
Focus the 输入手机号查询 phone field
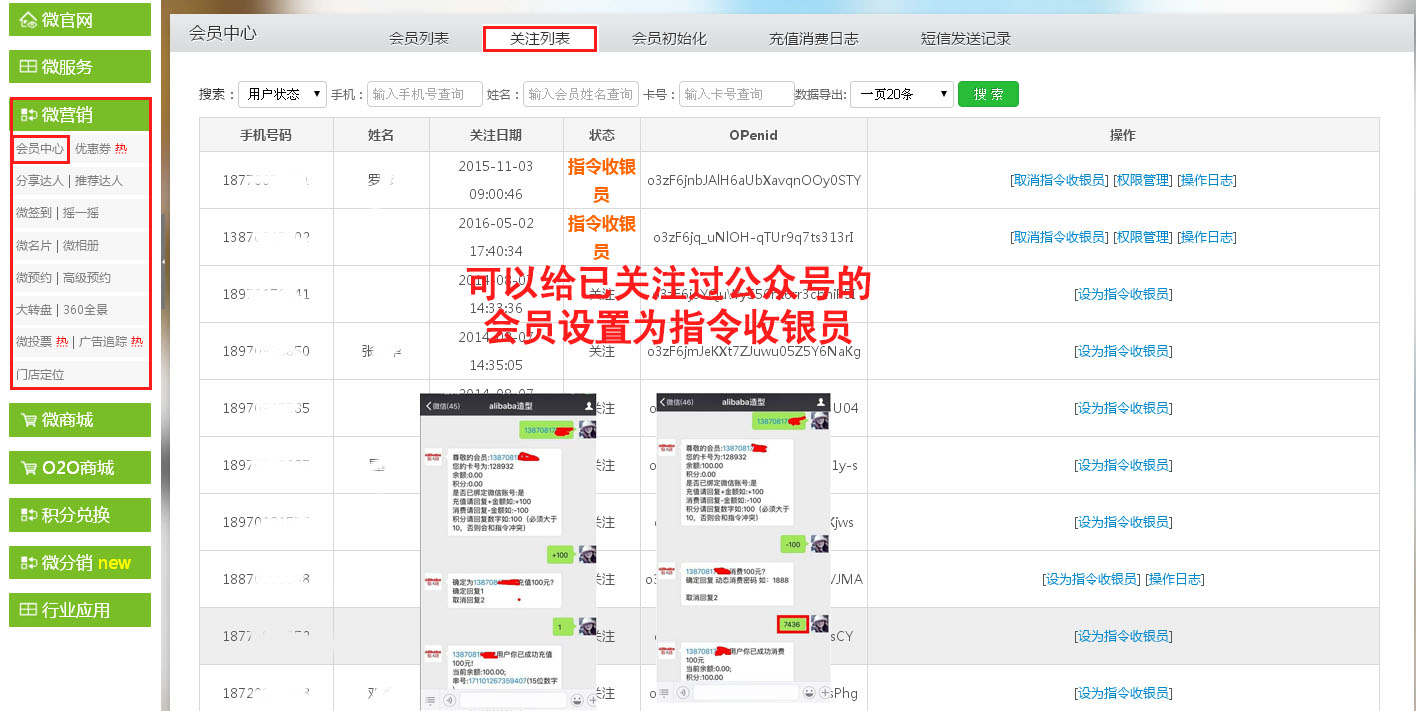pos(424,94)
